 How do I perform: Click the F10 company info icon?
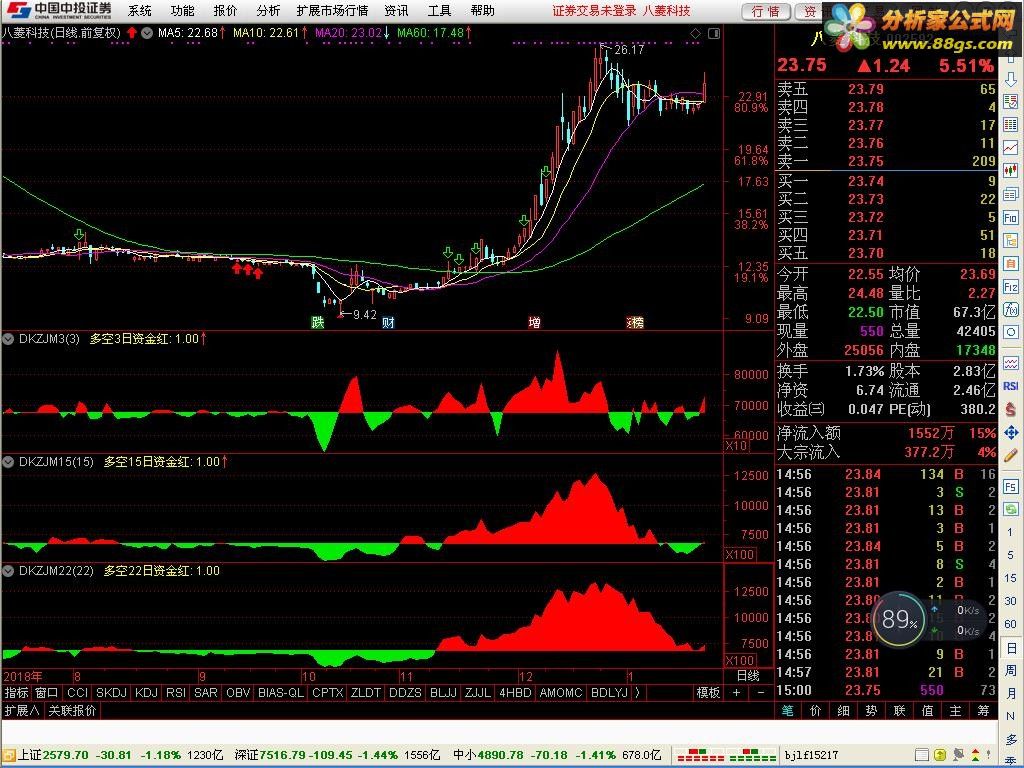(1011, 217)
